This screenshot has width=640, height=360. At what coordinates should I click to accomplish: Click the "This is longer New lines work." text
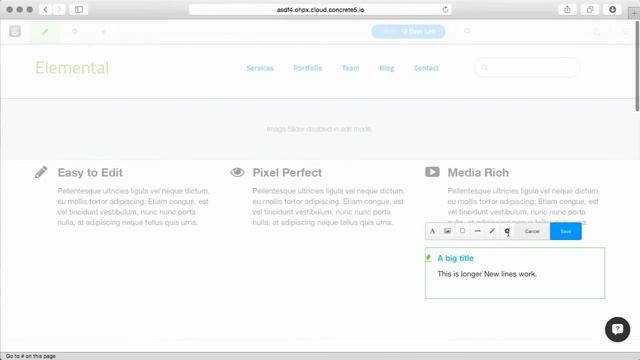tap(487, 274)
